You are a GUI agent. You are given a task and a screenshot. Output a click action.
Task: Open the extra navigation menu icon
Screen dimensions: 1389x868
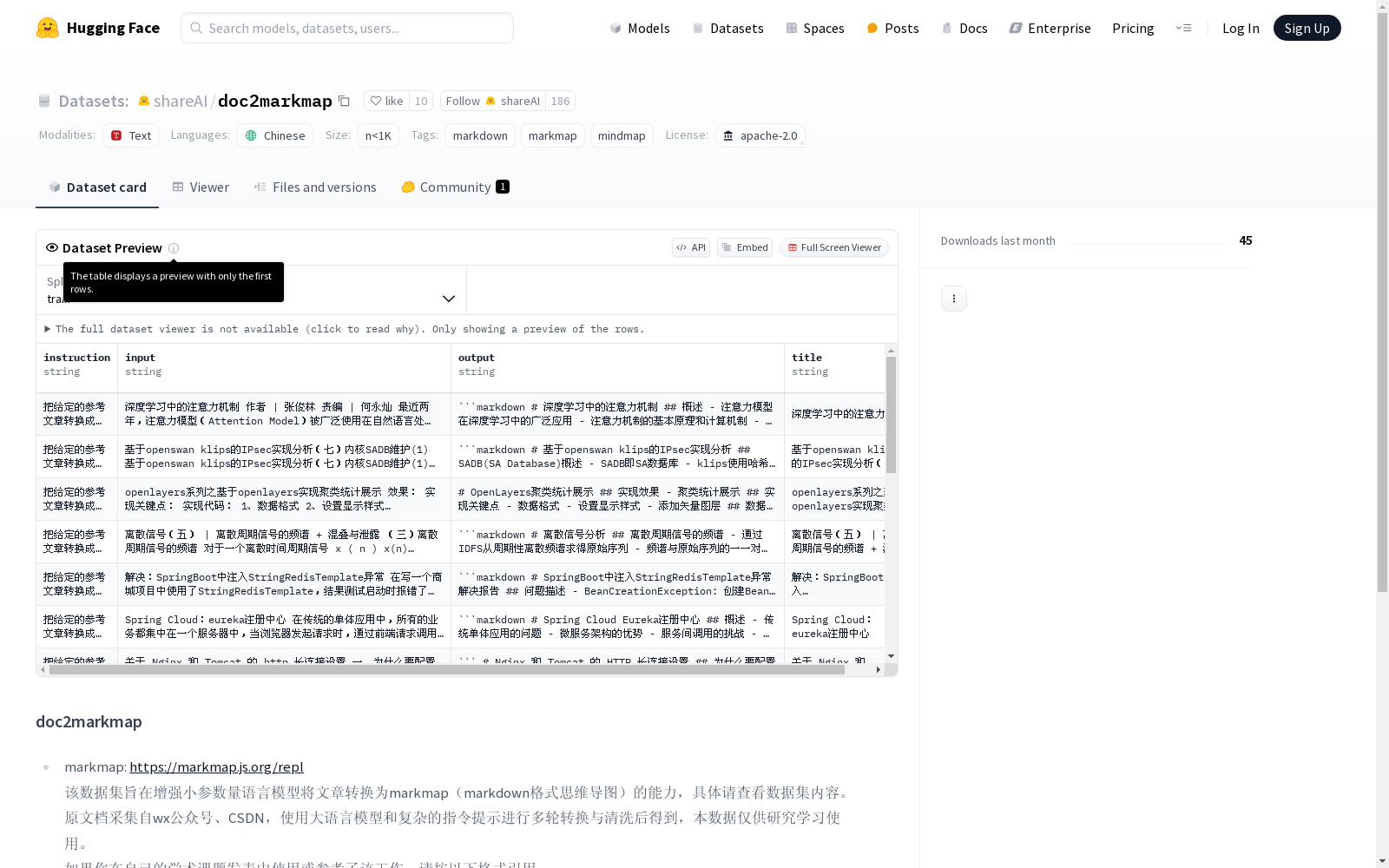tap(1183, 28)
